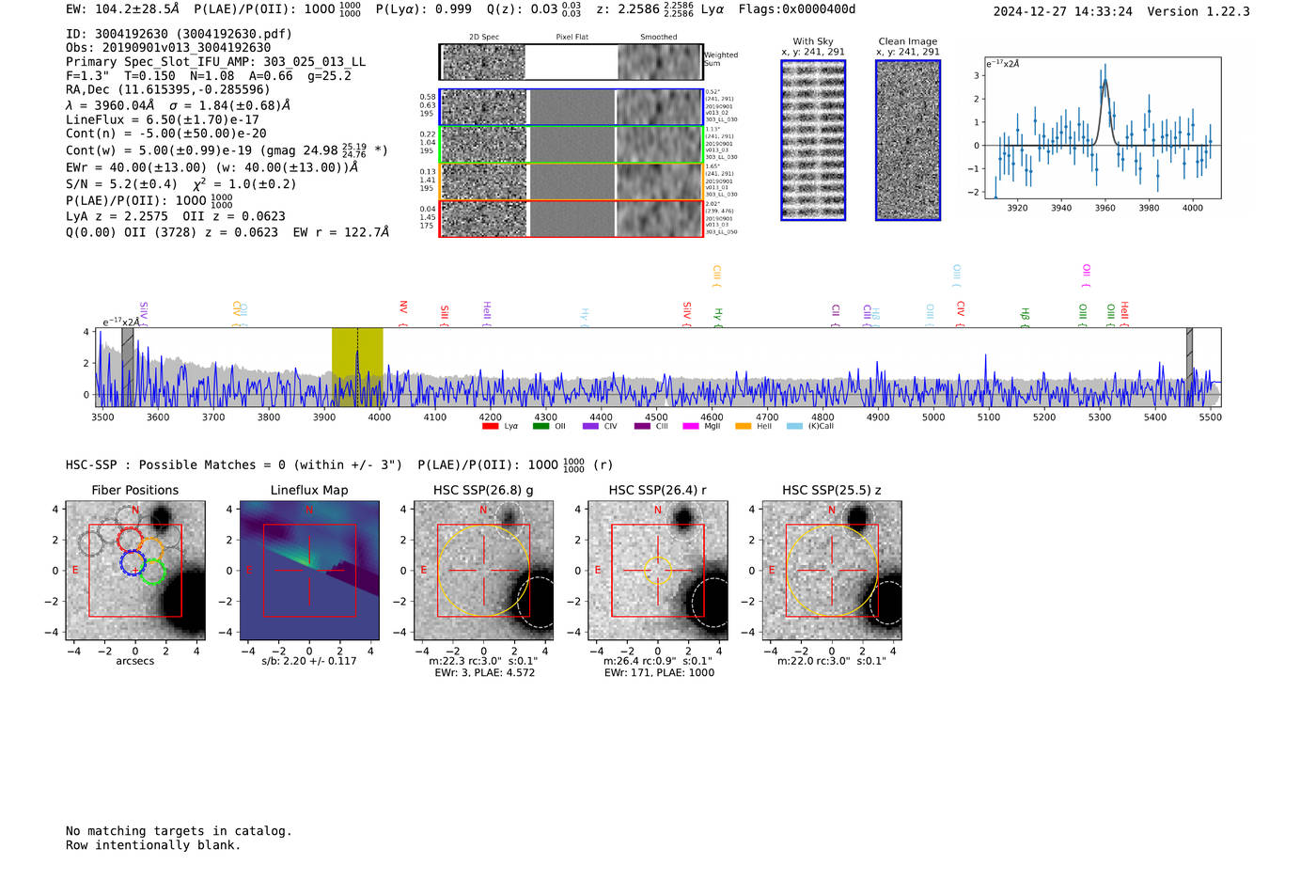Click the 'EWr: 3, PLAE: 4.572' caption
The image size is (1316, 896).
(x=484, y=672)
